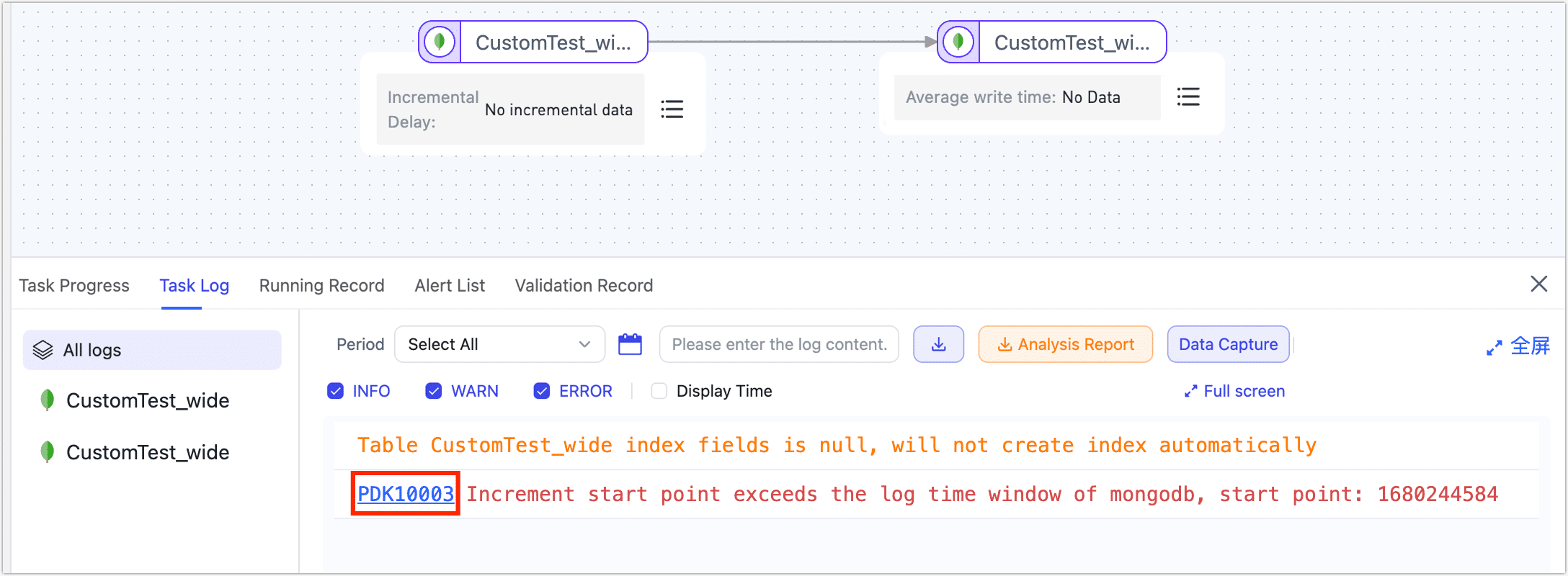Screen dimensions: 1568x576
Task: Open the PDK10003 error code link
Action: (406, 494)
